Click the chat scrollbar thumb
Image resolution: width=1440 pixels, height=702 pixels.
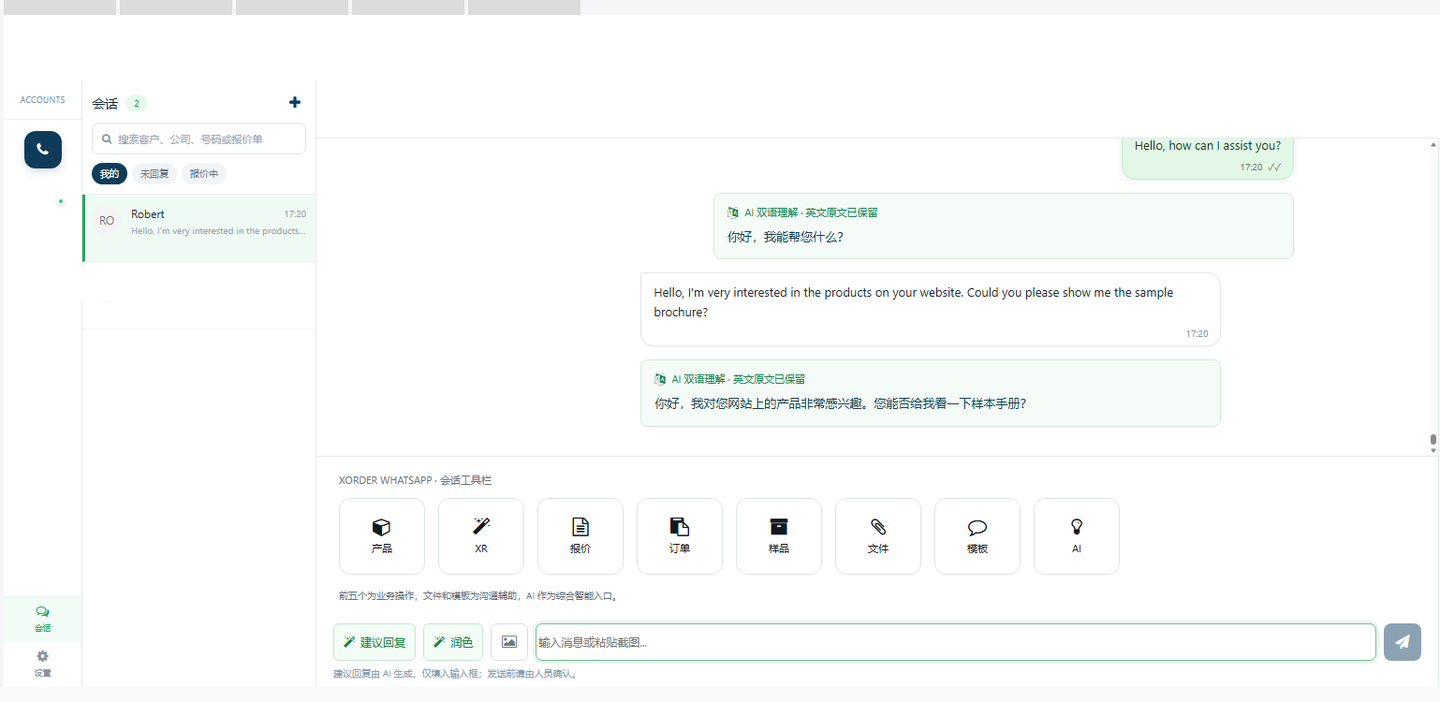point(1433,439)
